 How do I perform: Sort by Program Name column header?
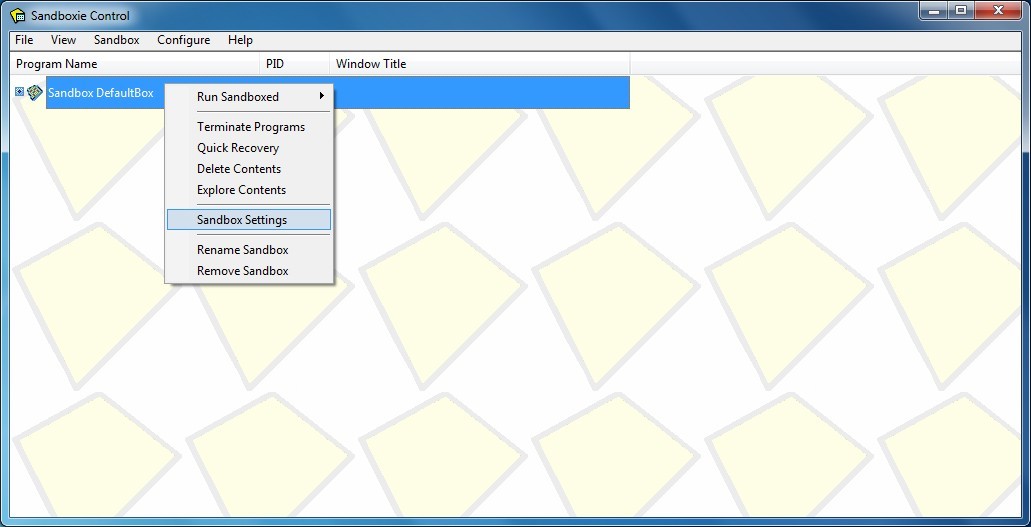tap(136, 64)
